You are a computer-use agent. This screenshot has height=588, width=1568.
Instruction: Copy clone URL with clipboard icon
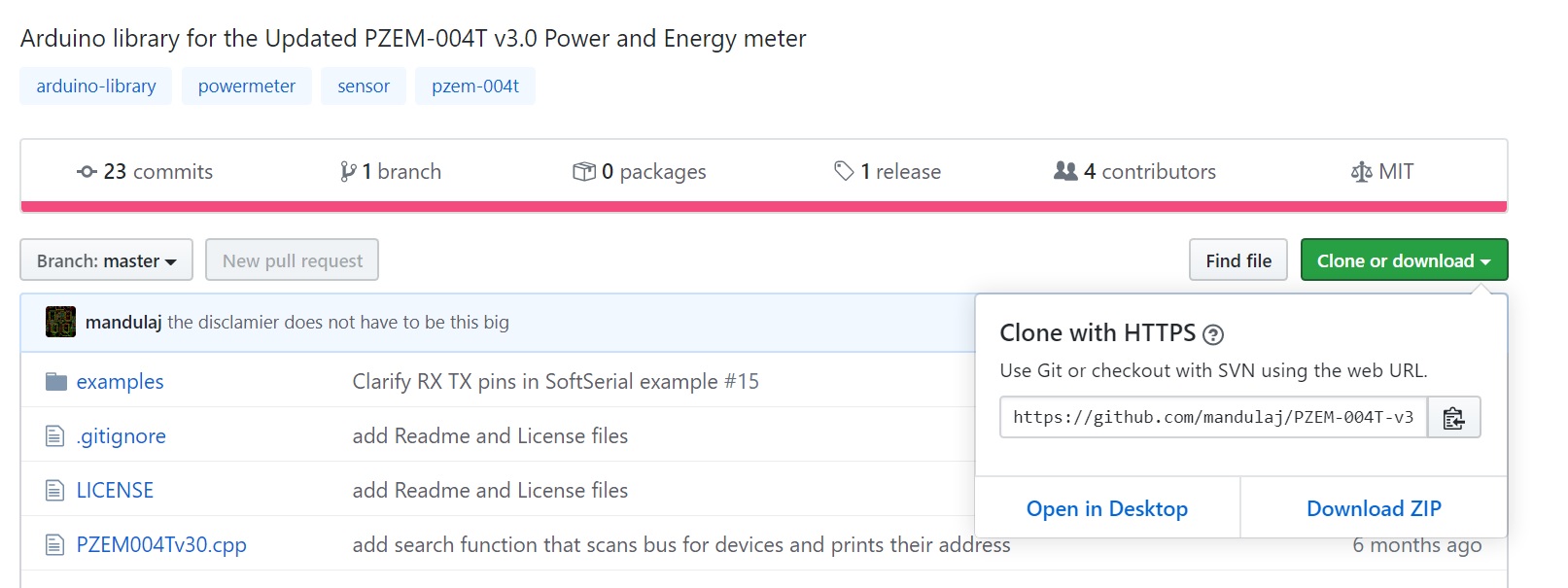1453,417
